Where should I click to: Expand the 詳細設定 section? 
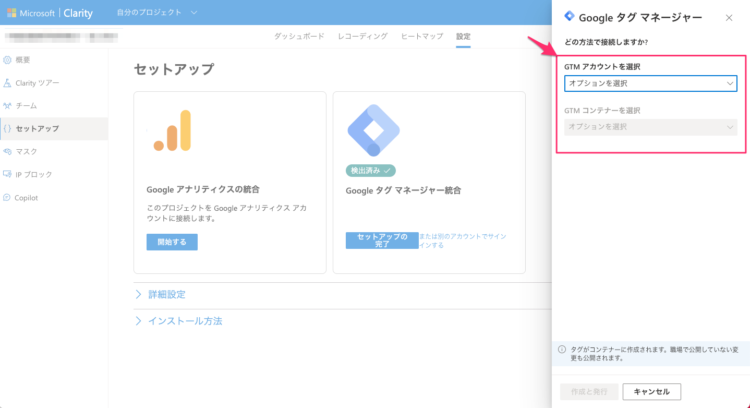(x=161, y=294)
